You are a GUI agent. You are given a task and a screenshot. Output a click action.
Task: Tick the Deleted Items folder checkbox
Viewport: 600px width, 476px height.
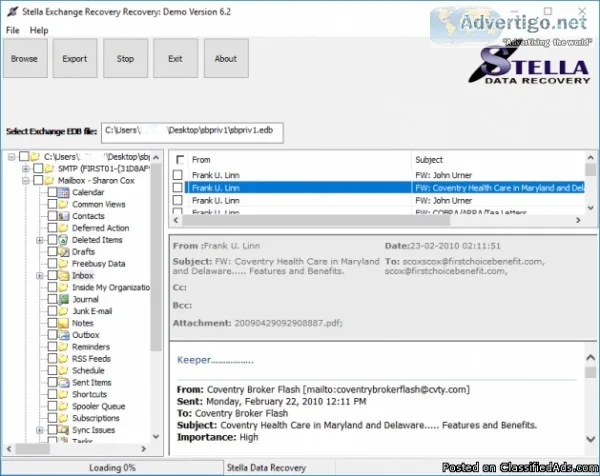click(x=52, y=240)
